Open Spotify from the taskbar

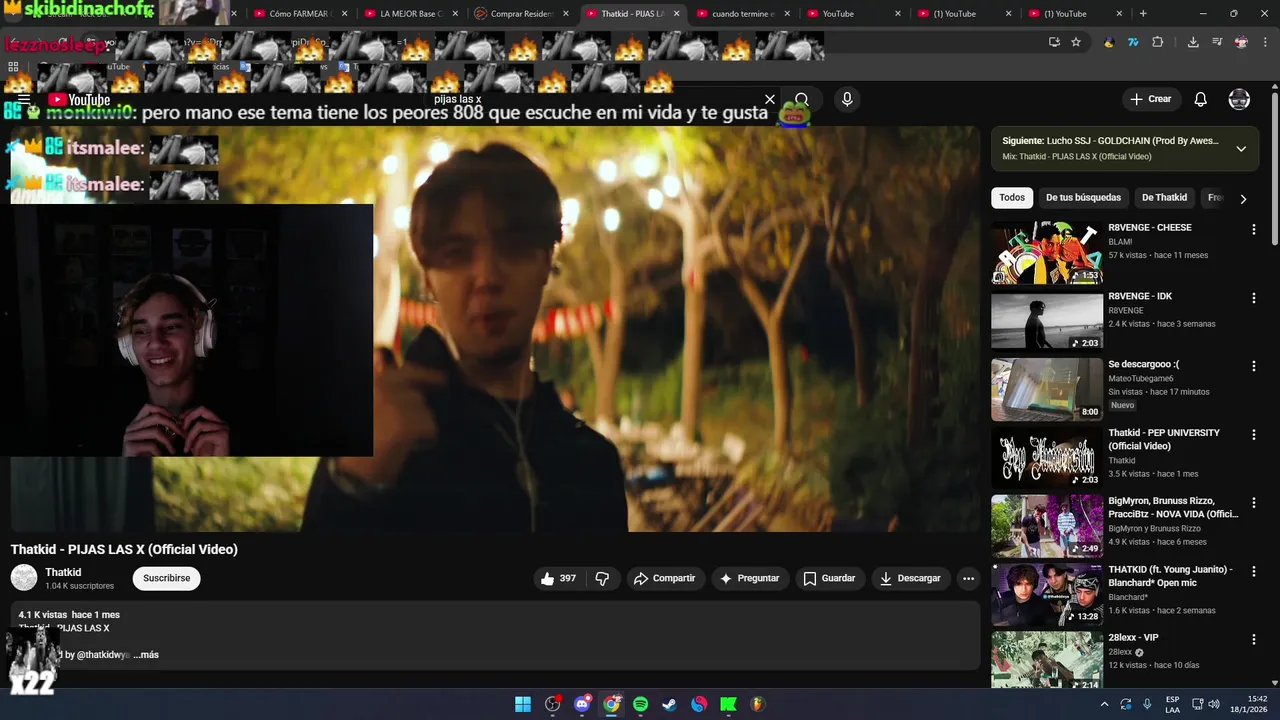pos(640,704)
